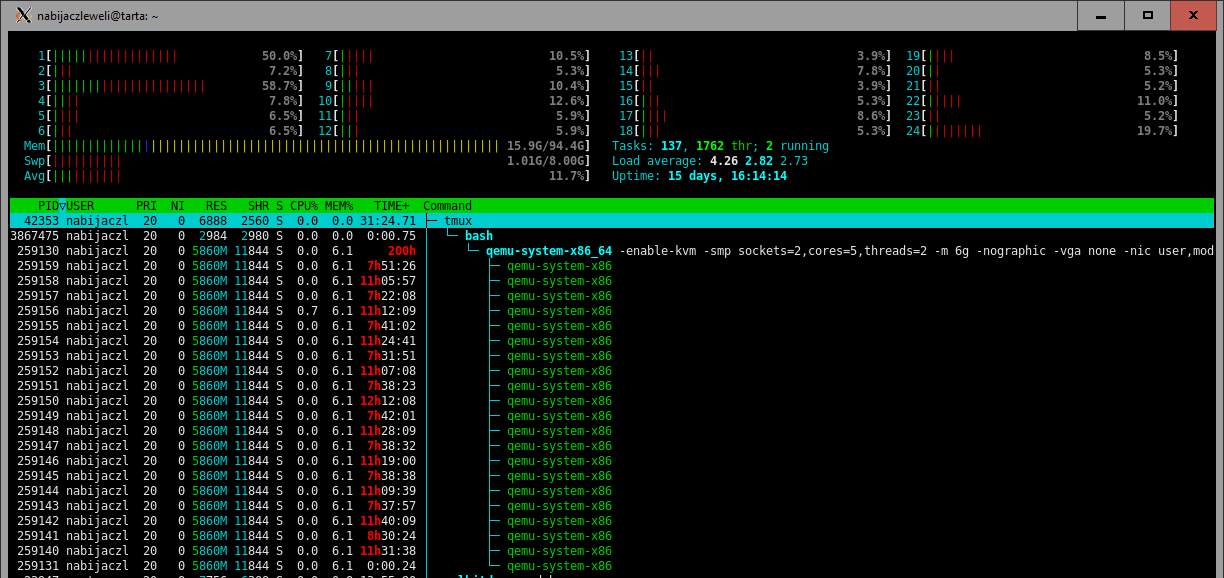Minimize the terminal window
The width and height of the screenshot is (1224, 578).
[1104, 15]
